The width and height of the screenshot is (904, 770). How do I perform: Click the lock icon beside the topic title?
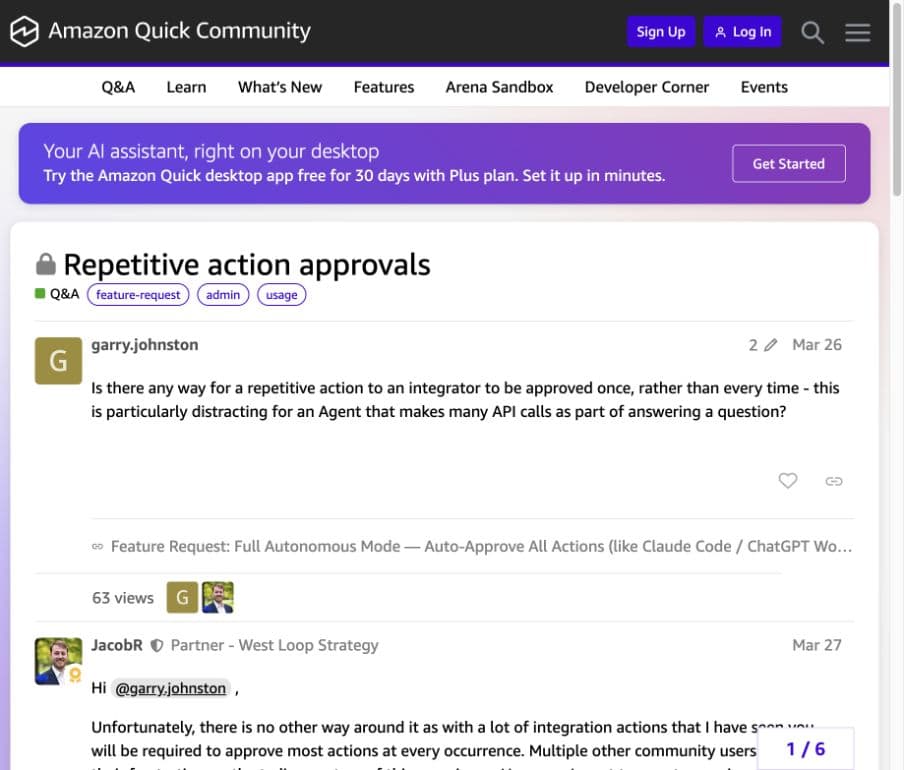[46, 265]
